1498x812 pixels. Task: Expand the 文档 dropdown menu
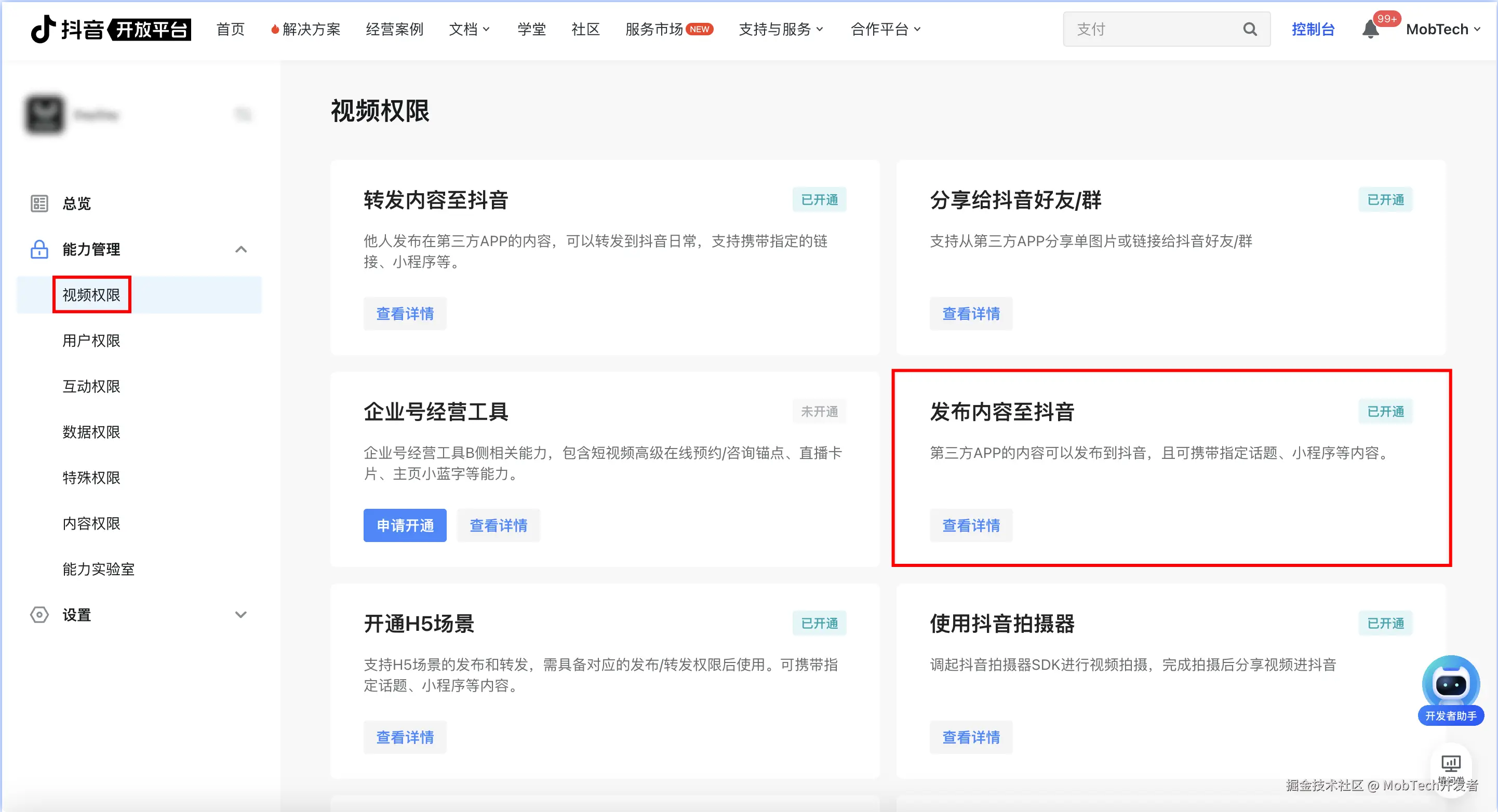469,29
